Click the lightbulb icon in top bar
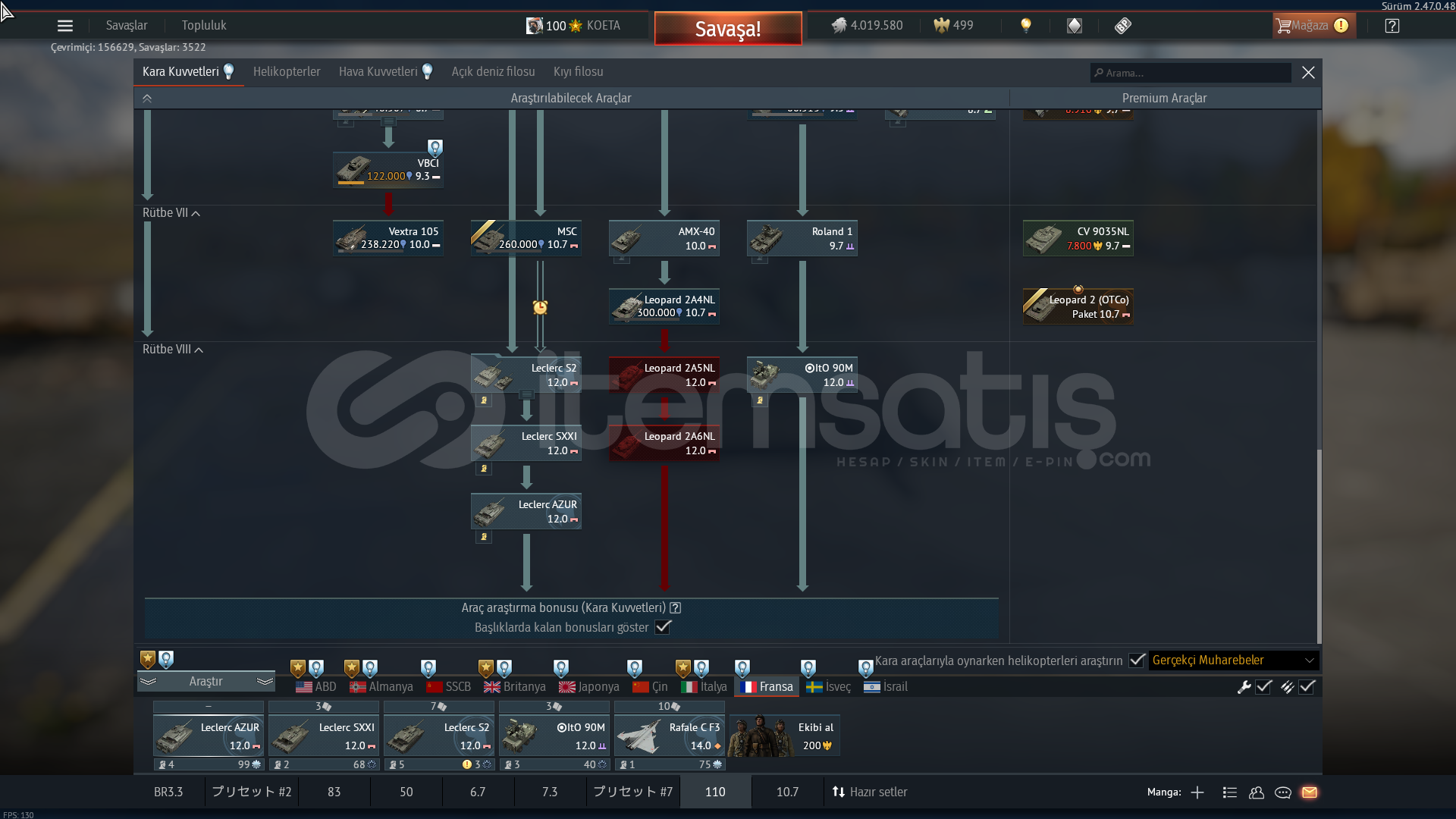Image resolution: width=1456 pixels, height=819 pixels. pos(1026,26)
